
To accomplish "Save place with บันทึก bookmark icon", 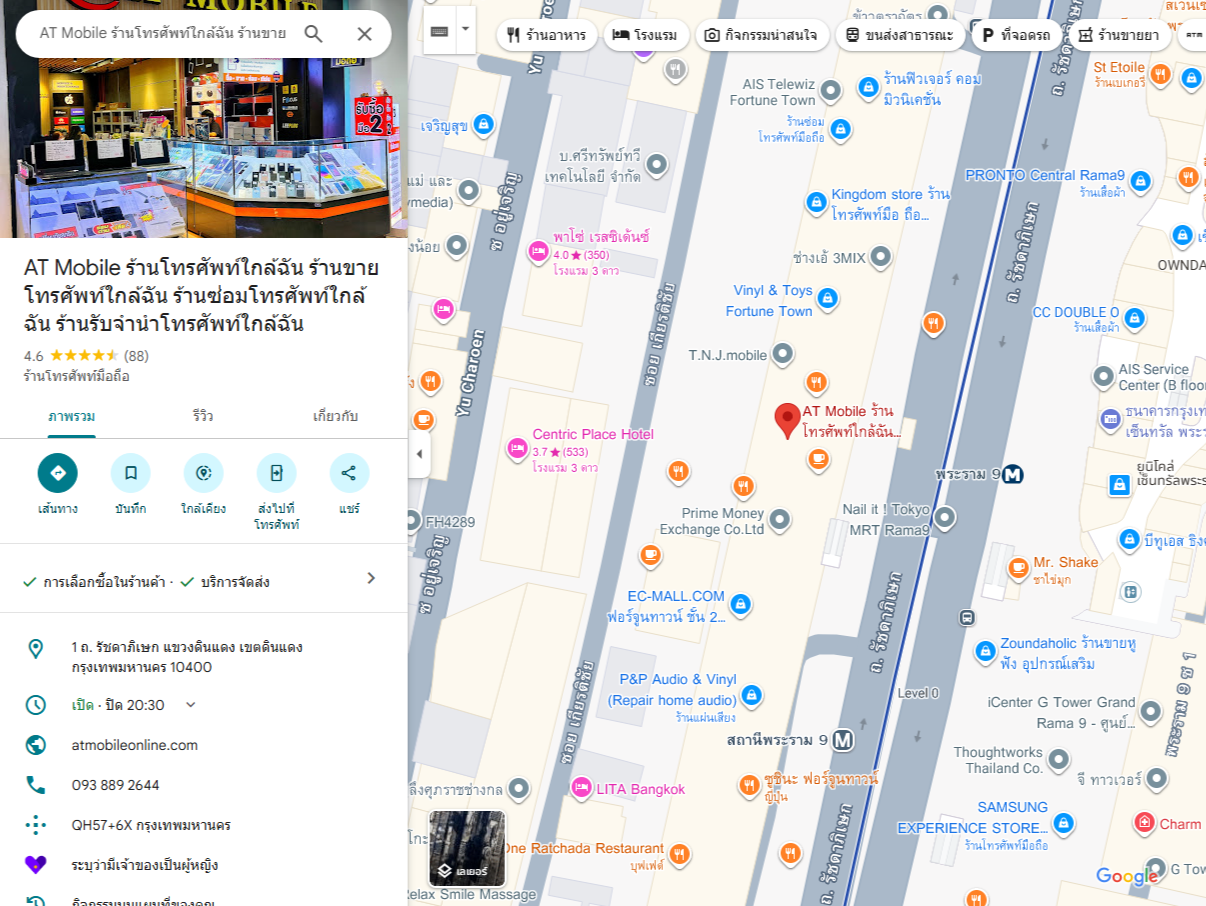I will pos(130,473).
